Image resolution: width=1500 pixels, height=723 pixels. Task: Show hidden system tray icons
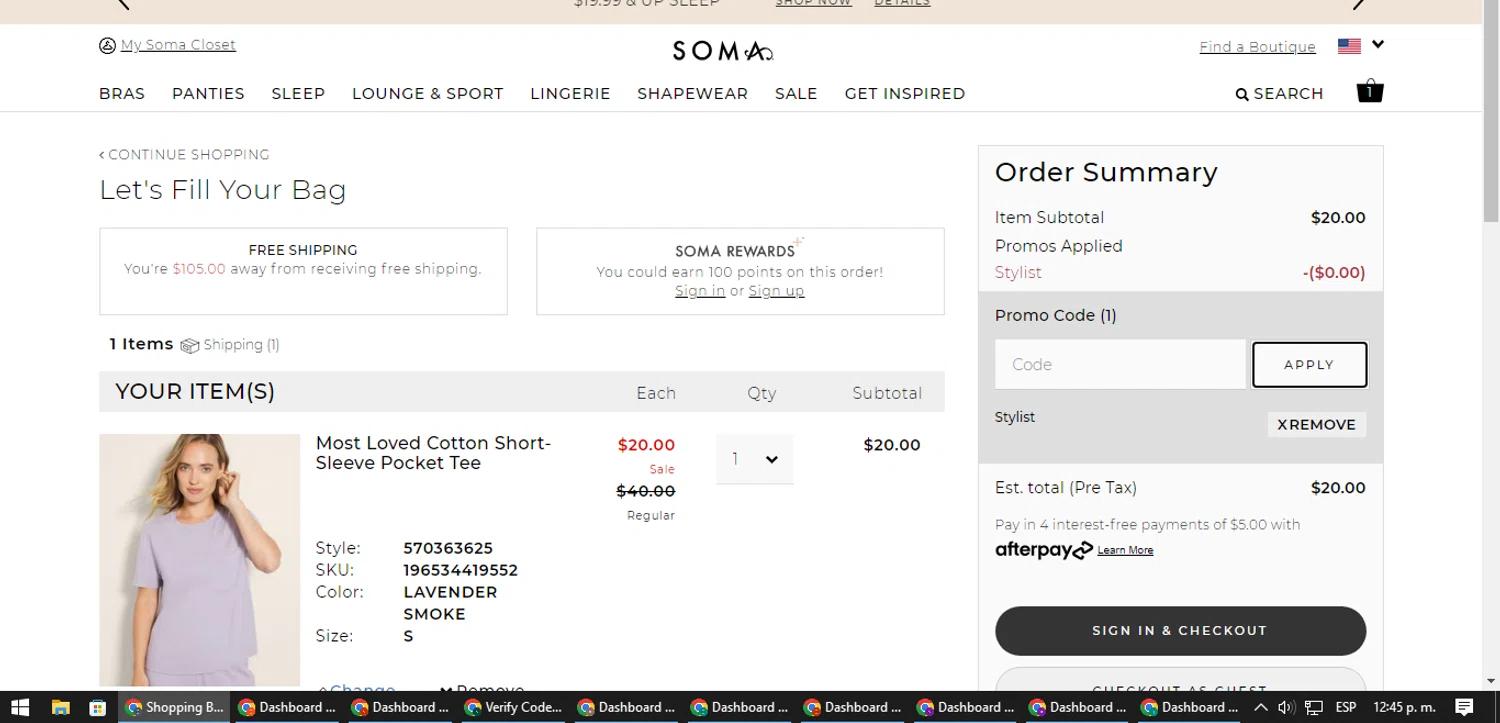[1261, 707]
